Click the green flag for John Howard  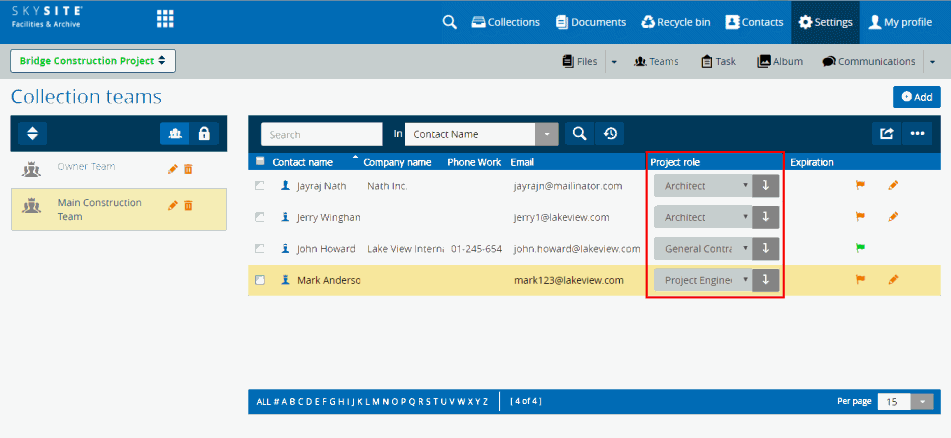858,248
